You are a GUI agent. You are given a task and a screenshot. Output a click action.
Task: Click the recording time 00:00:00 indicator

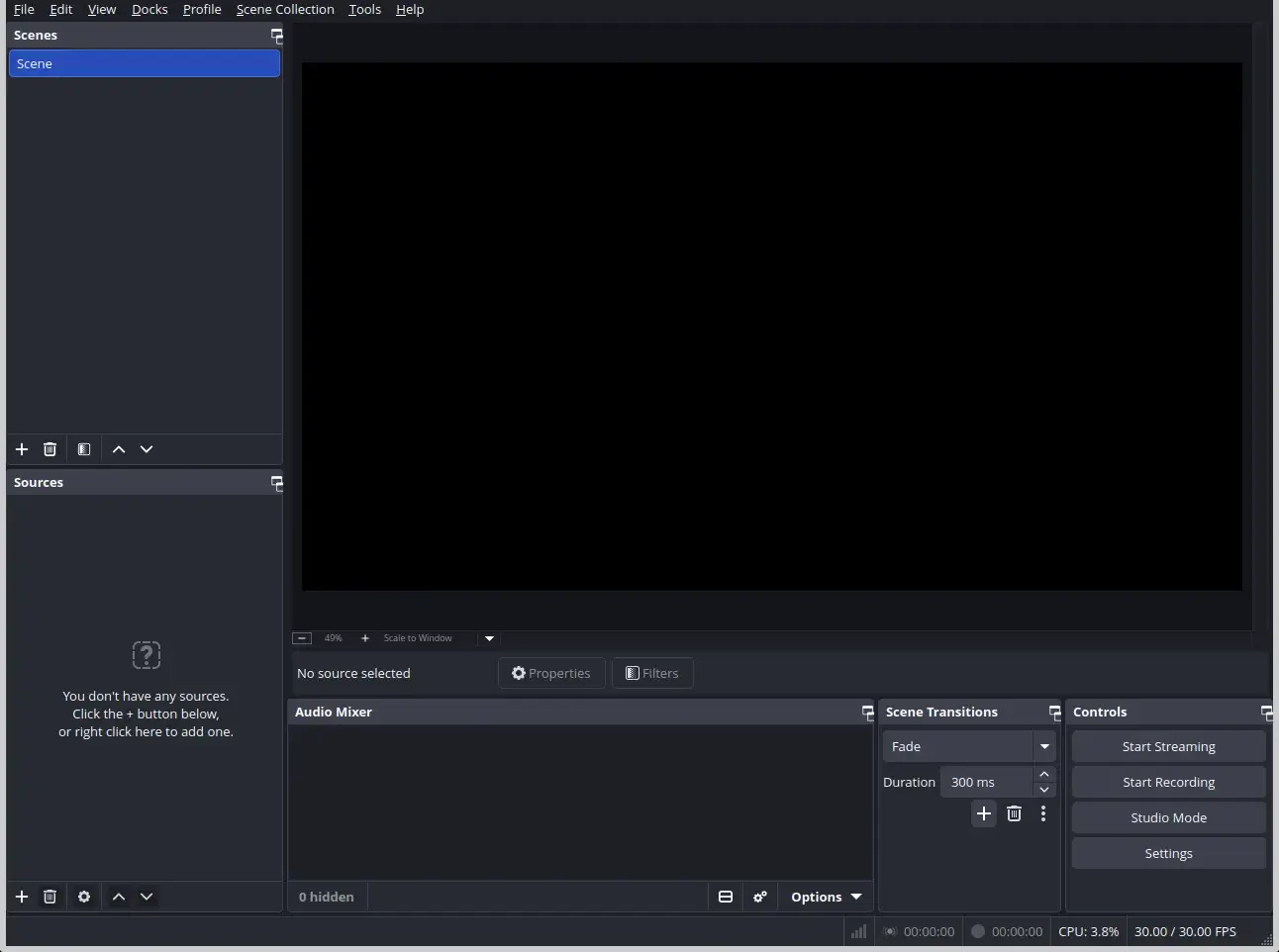(x=1007, y=931)
